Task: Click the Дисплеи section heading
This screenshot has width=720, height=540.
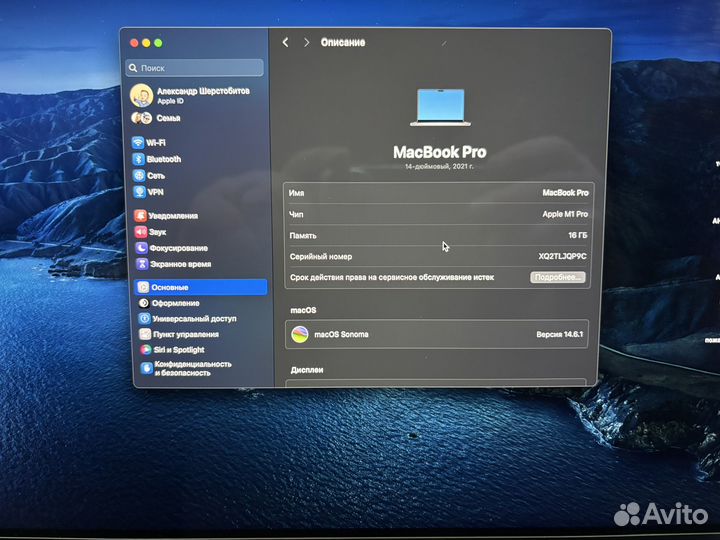Action: pos(307,370)
